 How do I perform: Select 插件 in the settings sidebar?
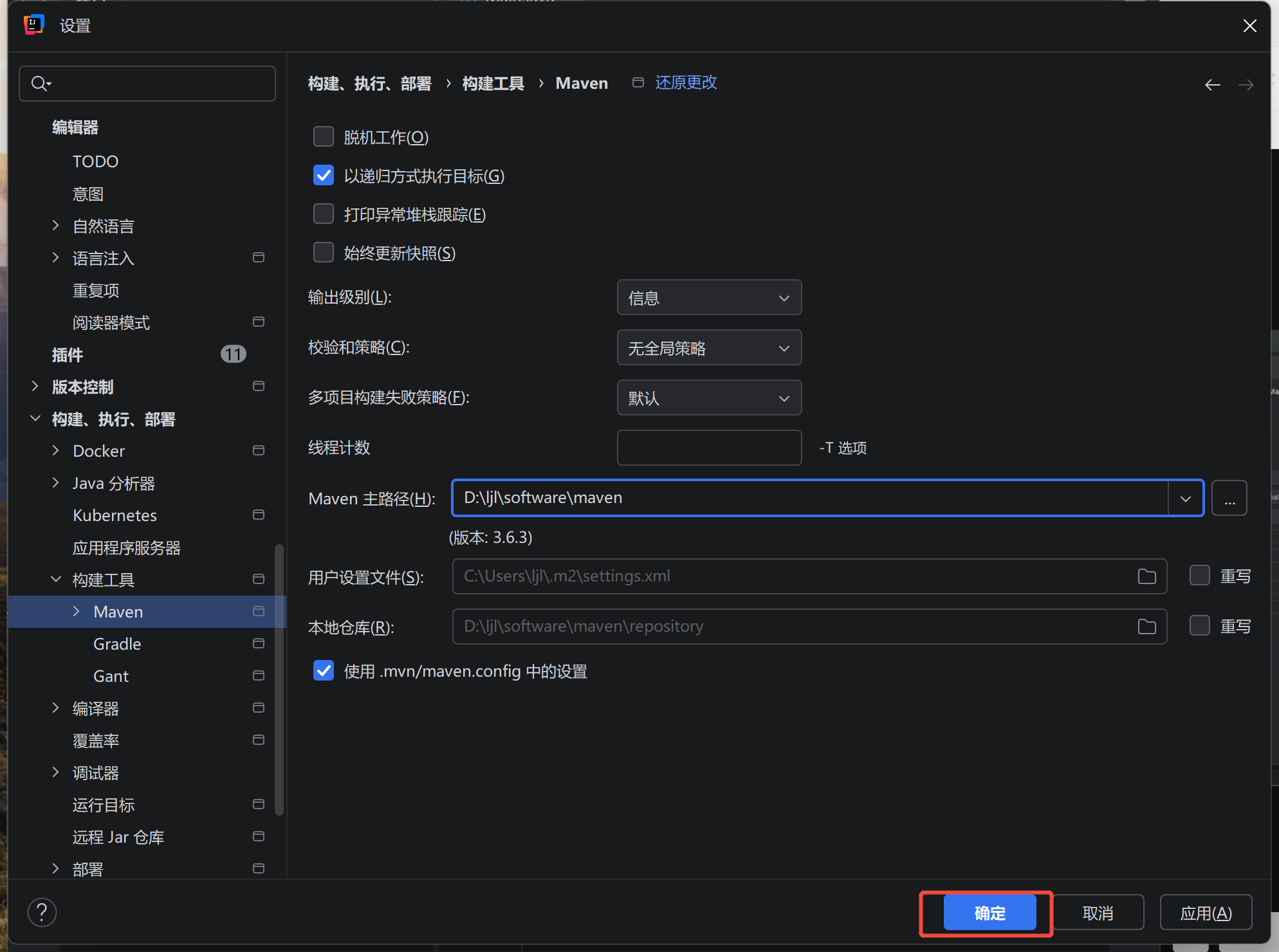coord(68,354)
